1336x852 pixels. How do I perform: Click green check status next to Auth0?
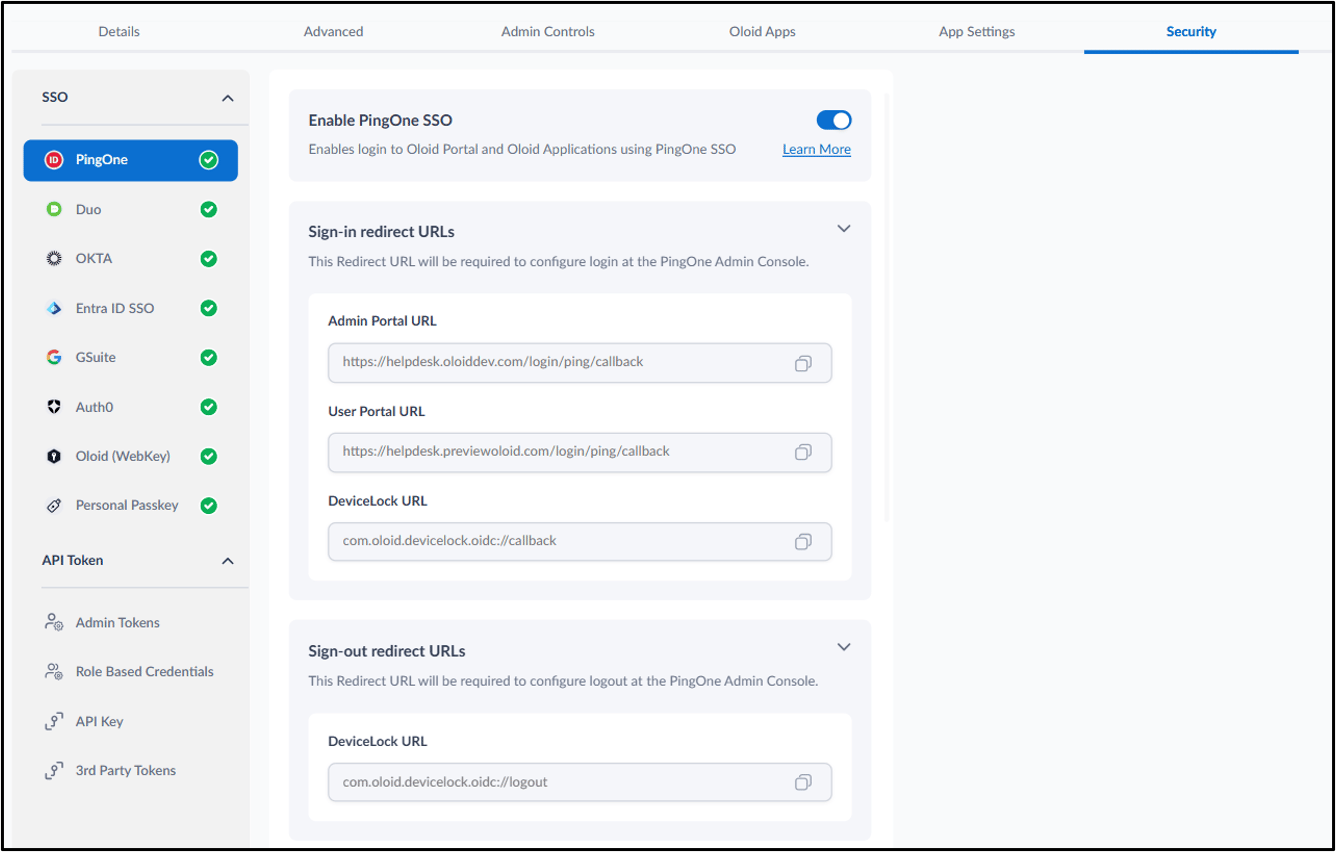click(x=208, y=407)
